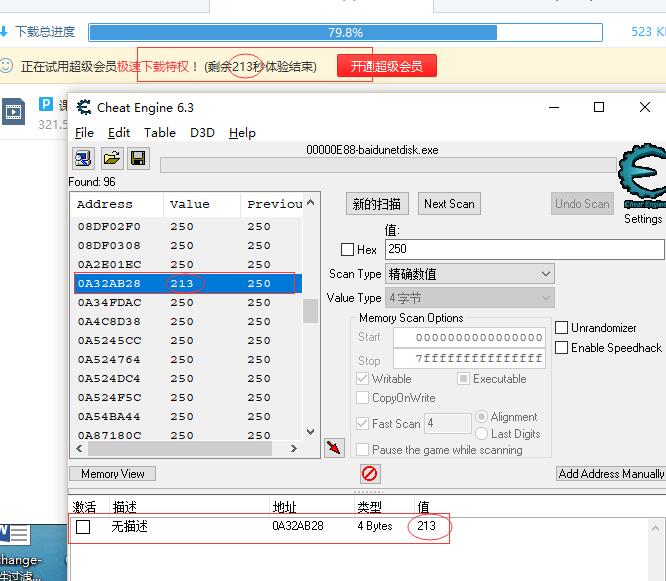Click the red clear address list icon
The height and width of the screenshot is (581, 666).
pos(369,473)
